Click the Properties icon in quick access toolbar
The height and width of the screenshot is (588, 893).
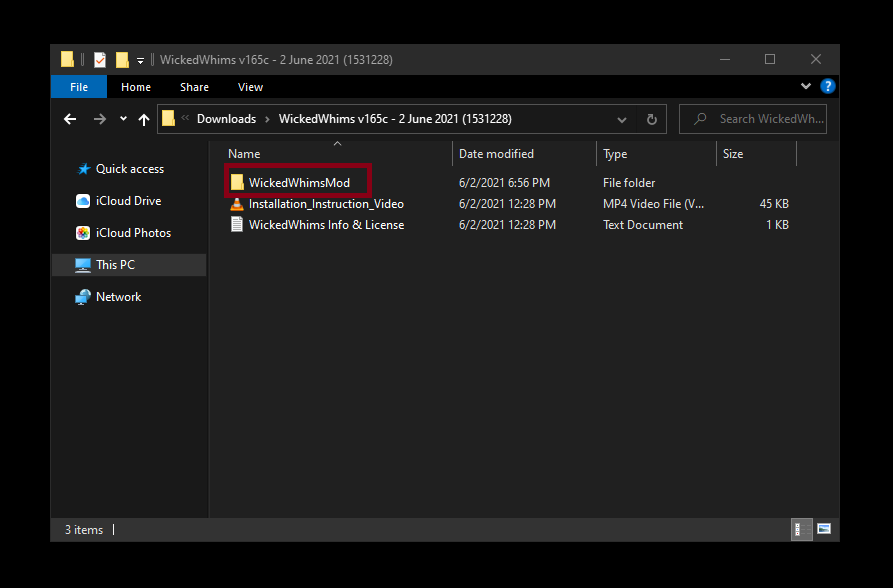click(x=100, y=59)
